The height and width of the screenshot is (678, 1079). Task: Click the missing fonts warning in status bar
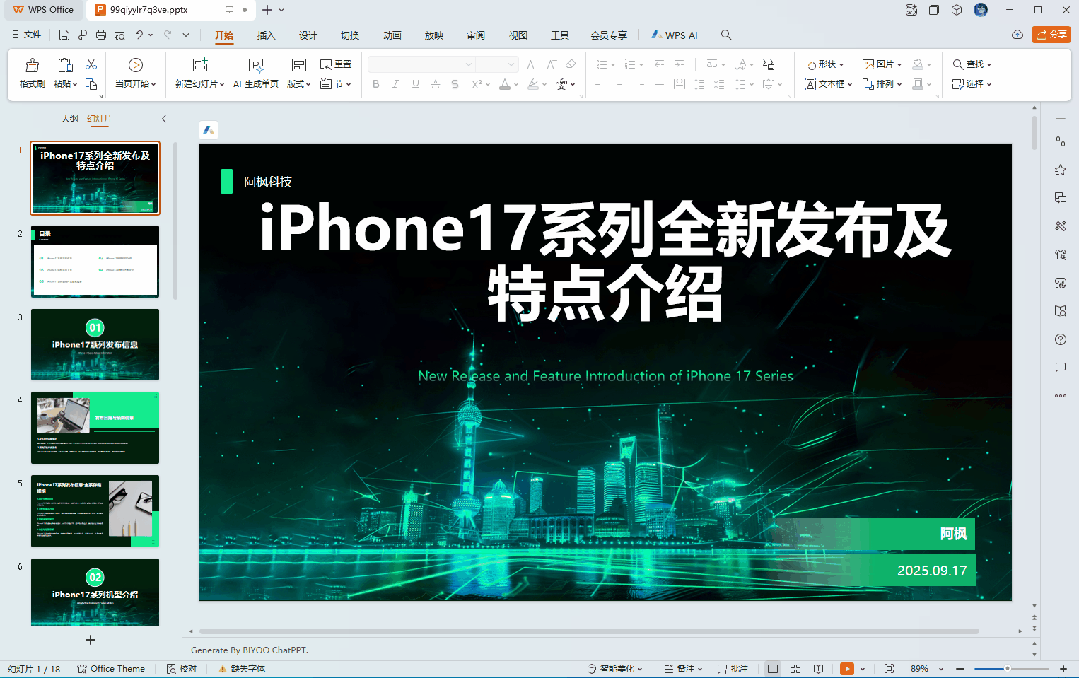click(x=242, y=668)
